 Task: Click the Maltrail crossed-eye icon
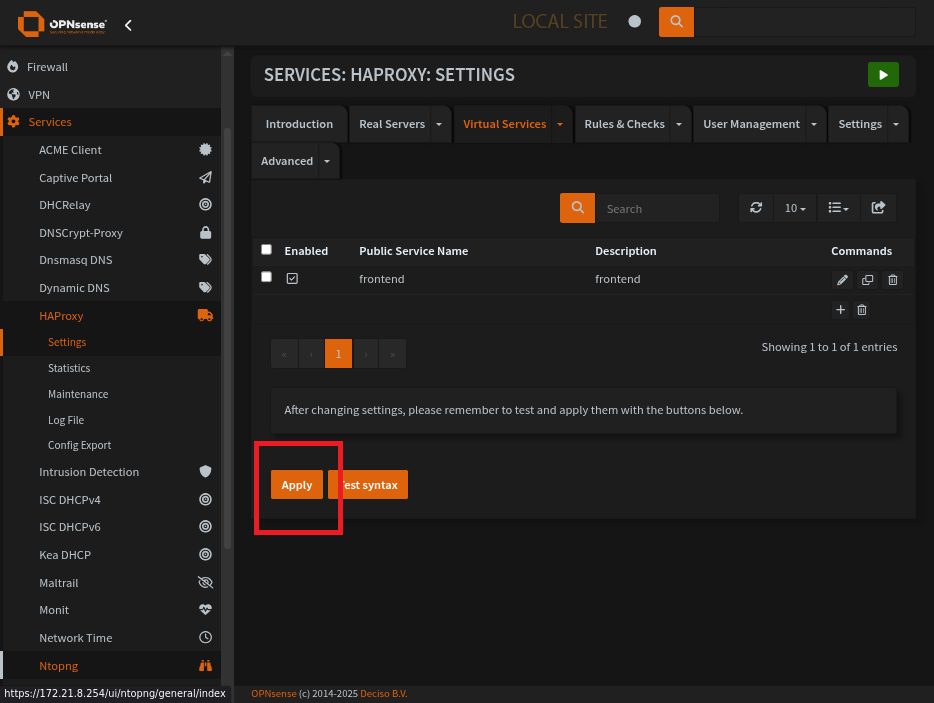[205, 582]
